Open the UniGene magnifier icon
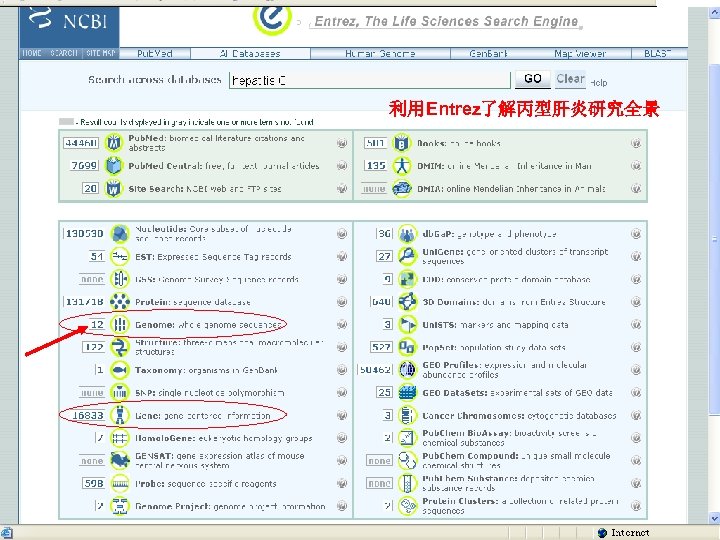 pyautogui.click(x=407, y=256)
